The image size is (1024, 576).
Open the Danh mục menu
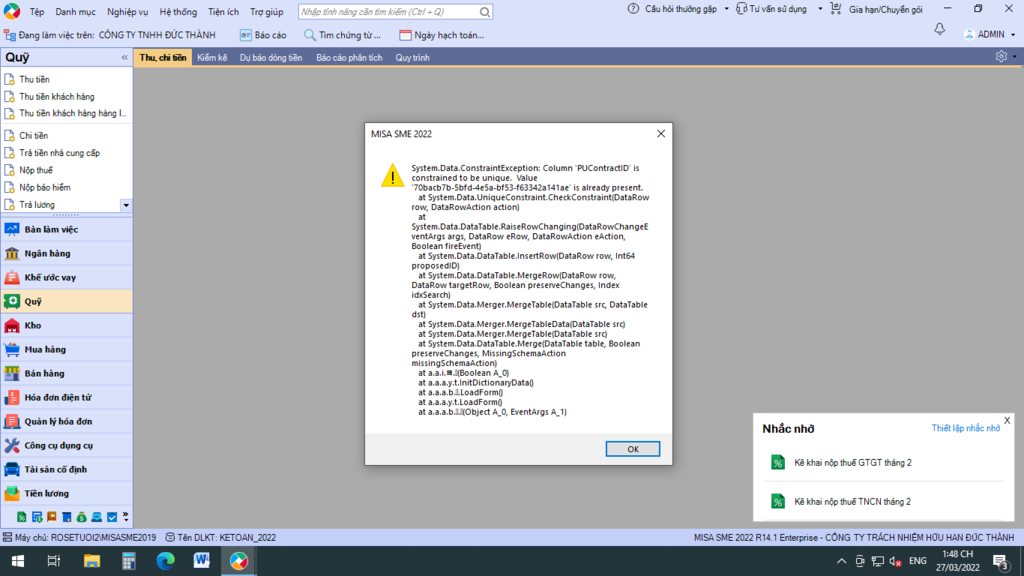75,12
